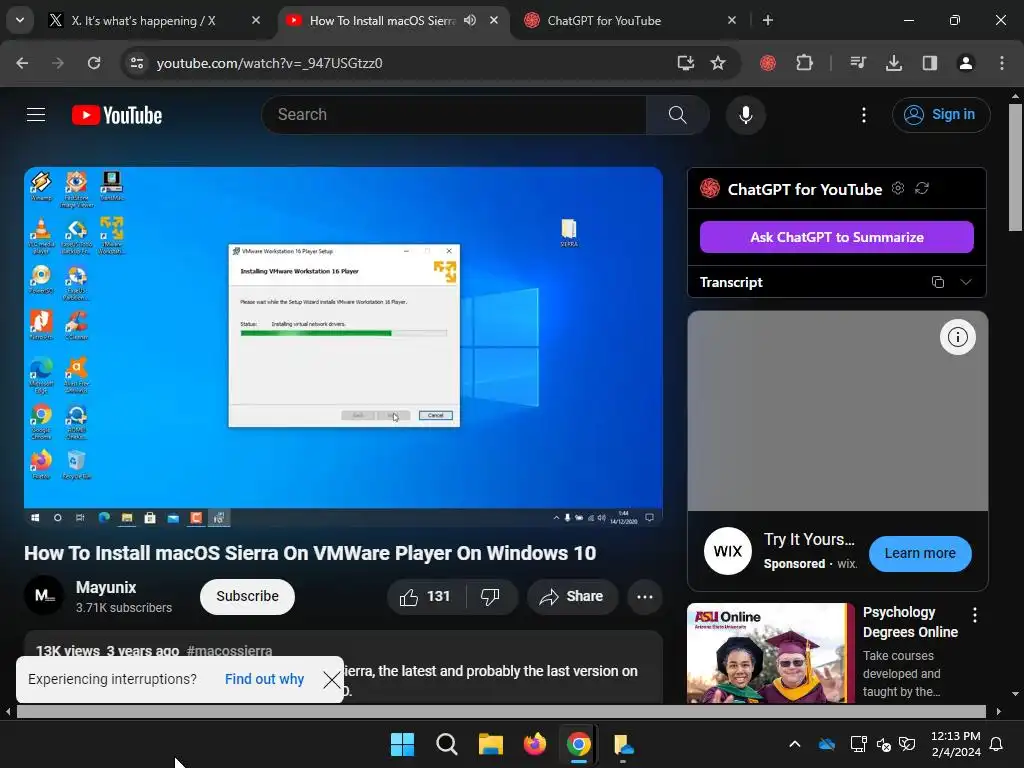Open the tab search dropdown arrow

pos(20,20)
